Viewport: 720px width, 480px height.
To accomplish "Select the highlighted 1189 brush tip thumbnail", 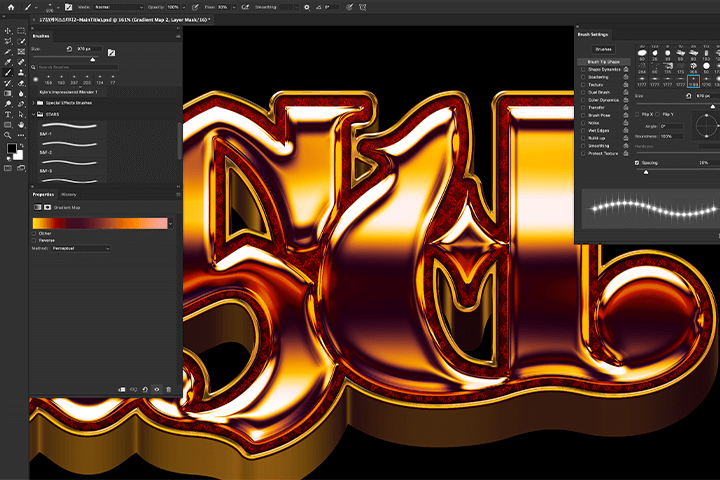I will pyautogui.click(x=693, y=81).
